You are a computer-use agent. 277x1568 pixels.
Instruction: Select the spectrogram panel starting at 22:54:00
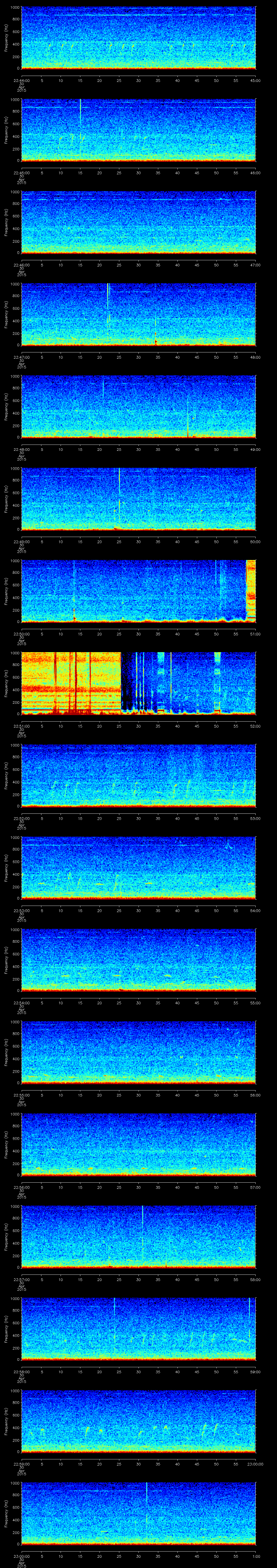[x=138, y=960]
